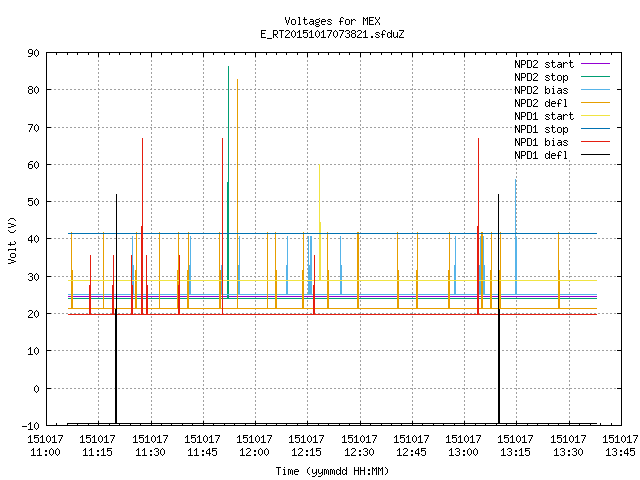This screenshot has width=640, height=480.
Task: Select the 'NPD2 stop' legend label
Action: pos(541,77)
